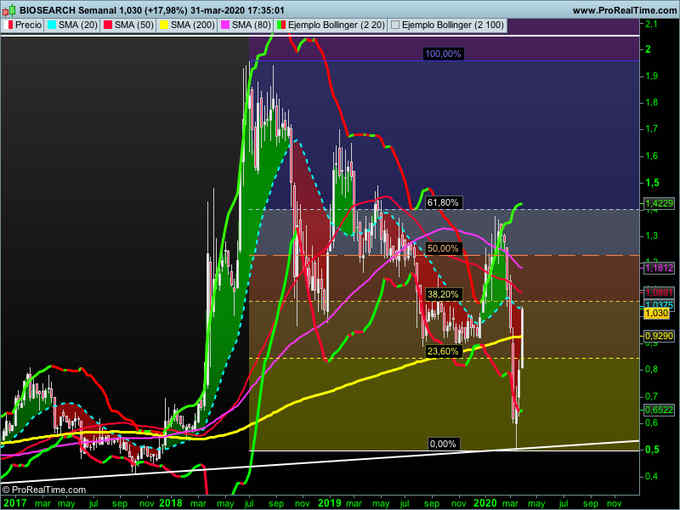Viewport: 680px width, 510px height.
Task: Click the magenta 1,1812 price tag
Action: coord(659,268)
